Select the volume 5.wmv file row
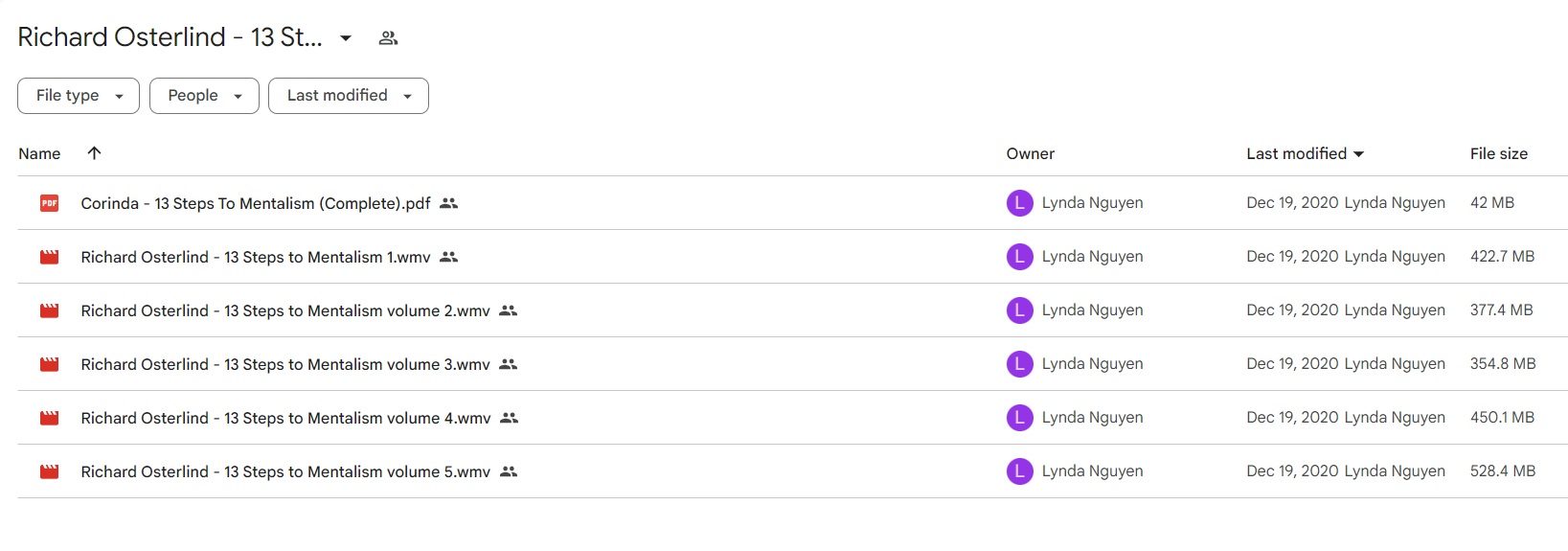 792,471
